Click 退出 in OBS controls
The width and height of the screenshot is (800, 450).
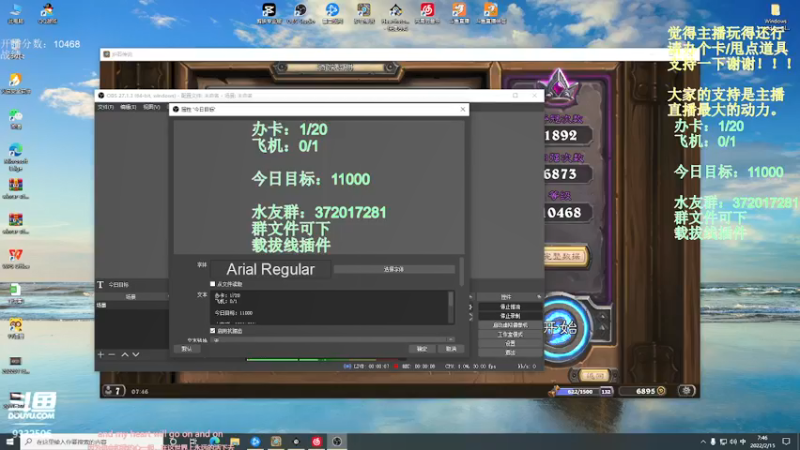(x=510, y=353)
